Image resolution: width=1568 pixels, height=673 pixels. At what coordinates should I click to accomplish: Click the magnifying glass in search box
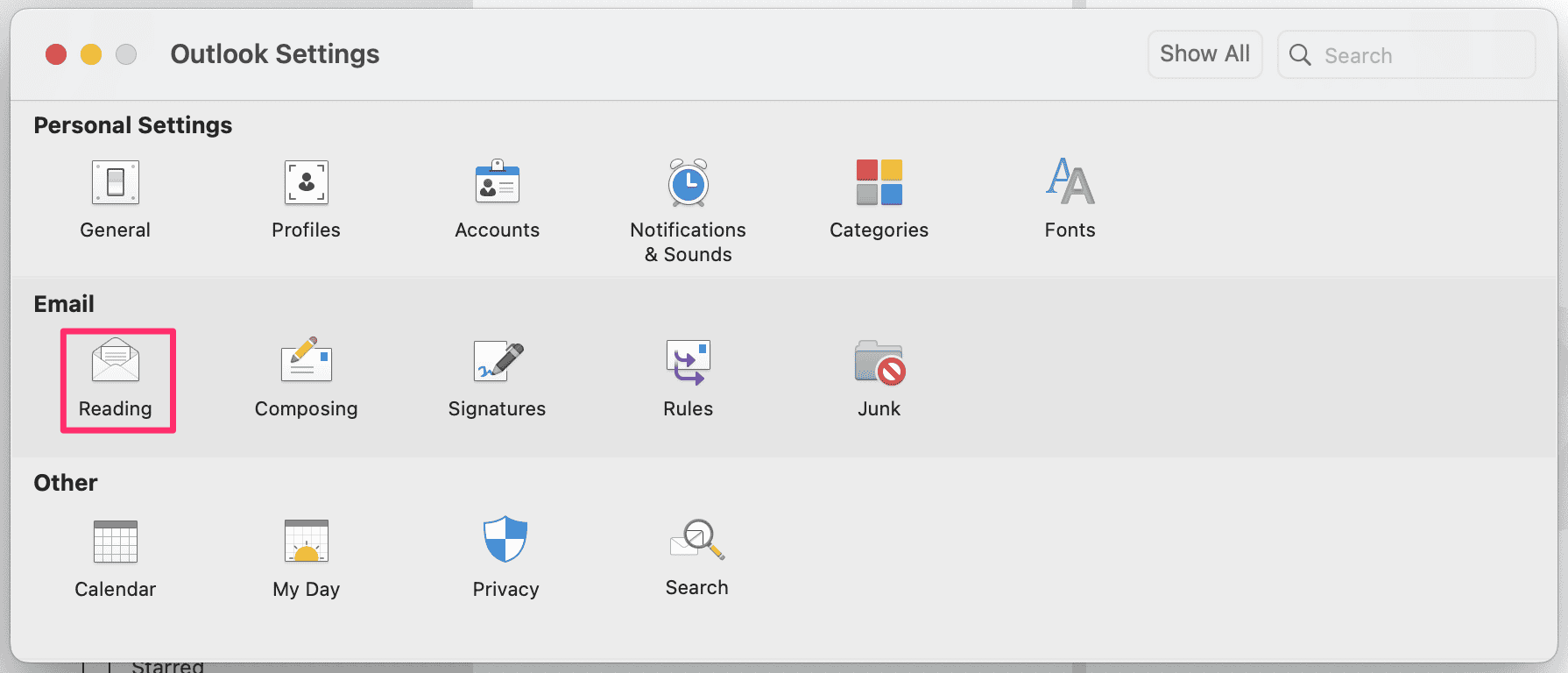pos(1300,55)
